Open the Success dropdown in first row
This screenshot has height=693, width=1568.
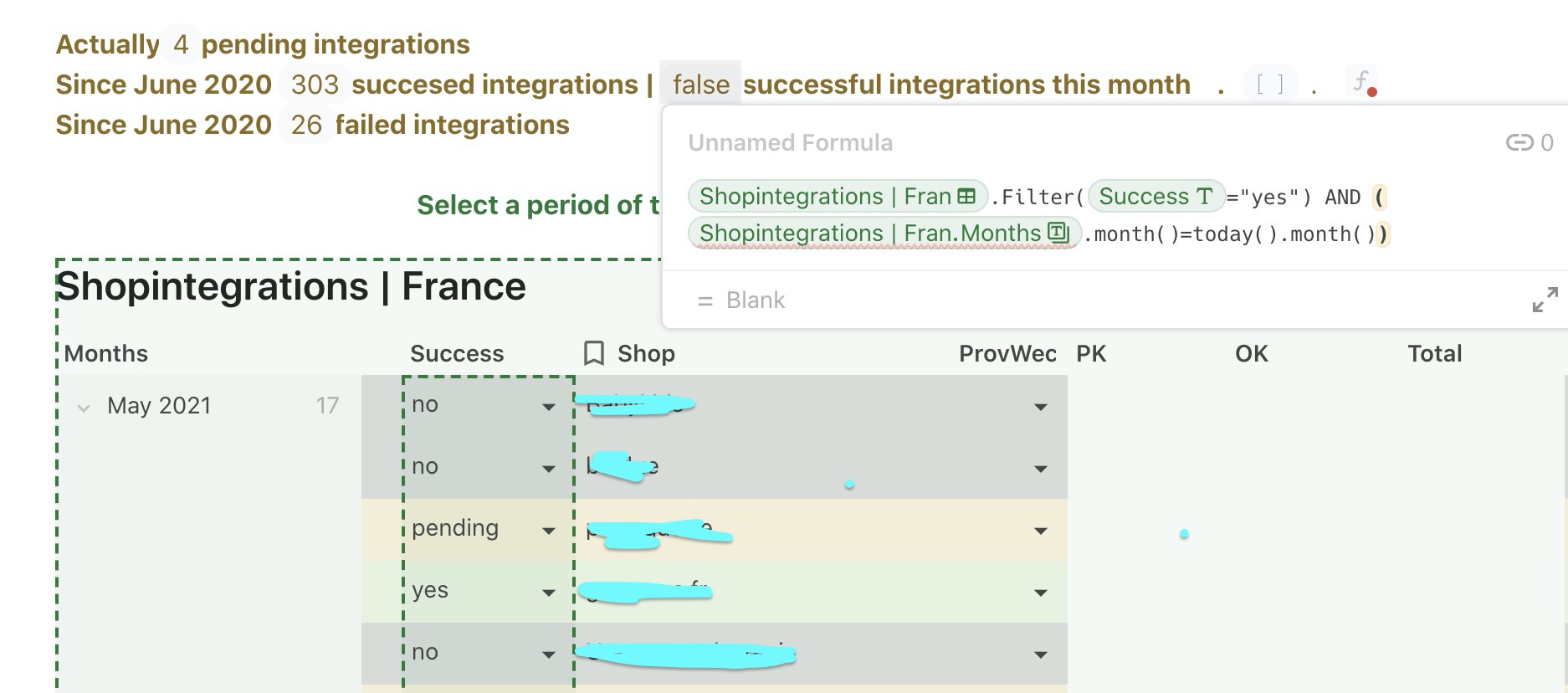coord(549,407)
